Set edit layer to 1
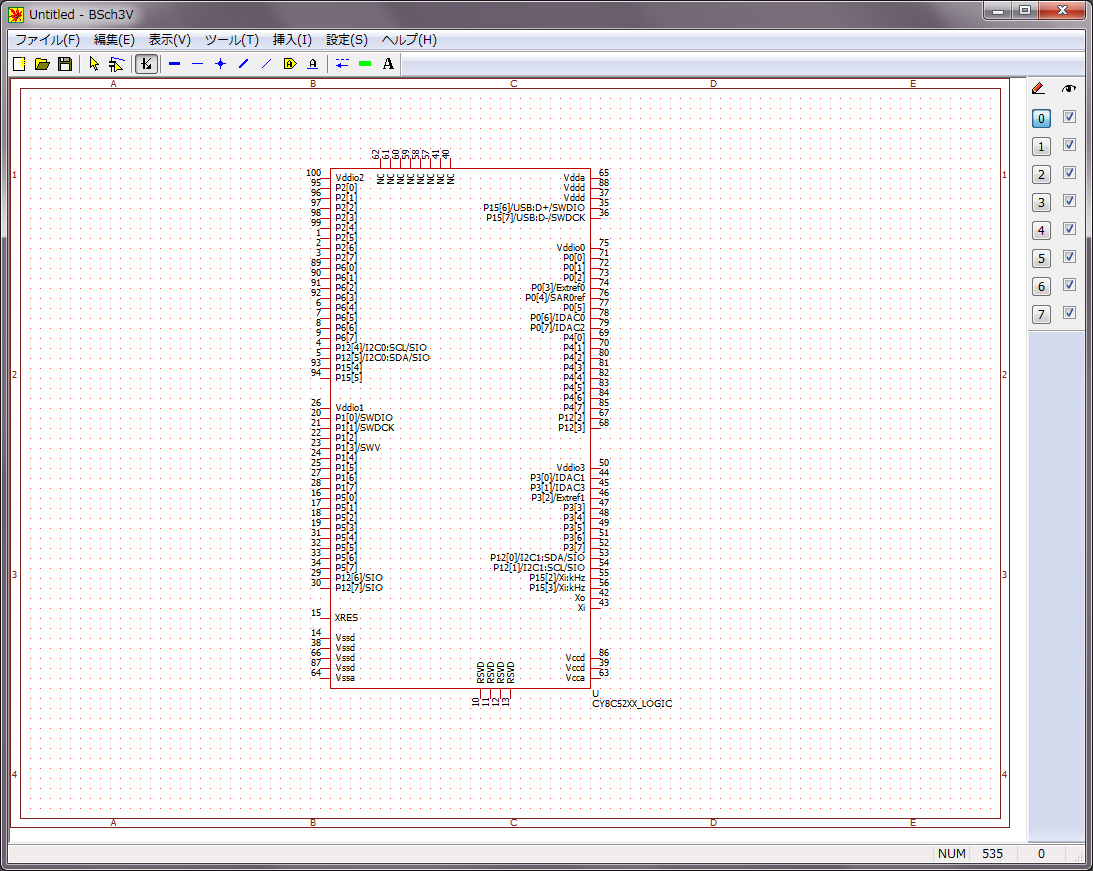The width and height of the screenshot is (1093, 871). pos(1041,146)
